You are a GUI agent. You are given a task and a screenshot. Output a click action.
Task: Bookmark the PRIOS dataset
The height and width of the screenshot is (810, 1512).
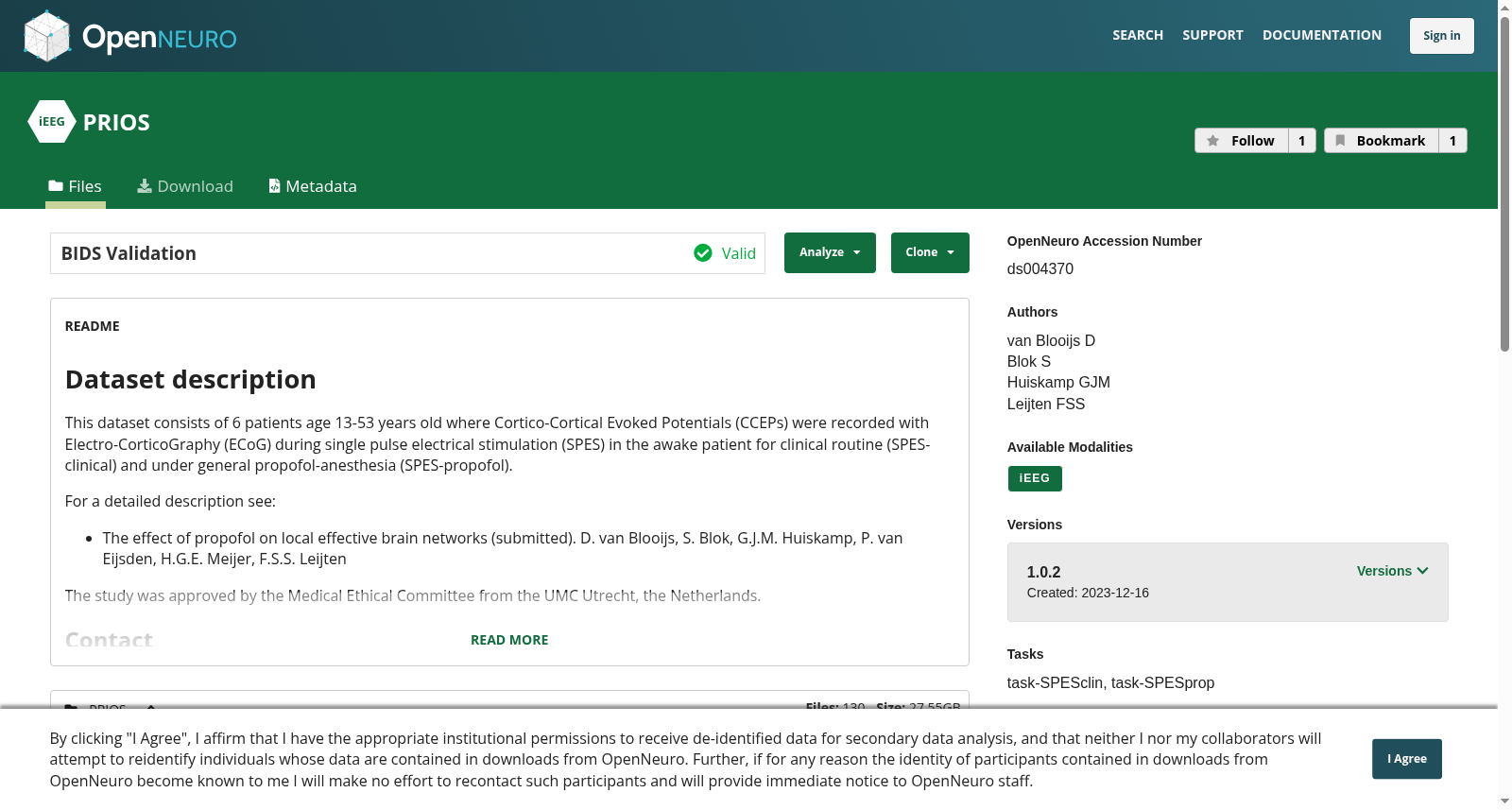pos(1382,141)
